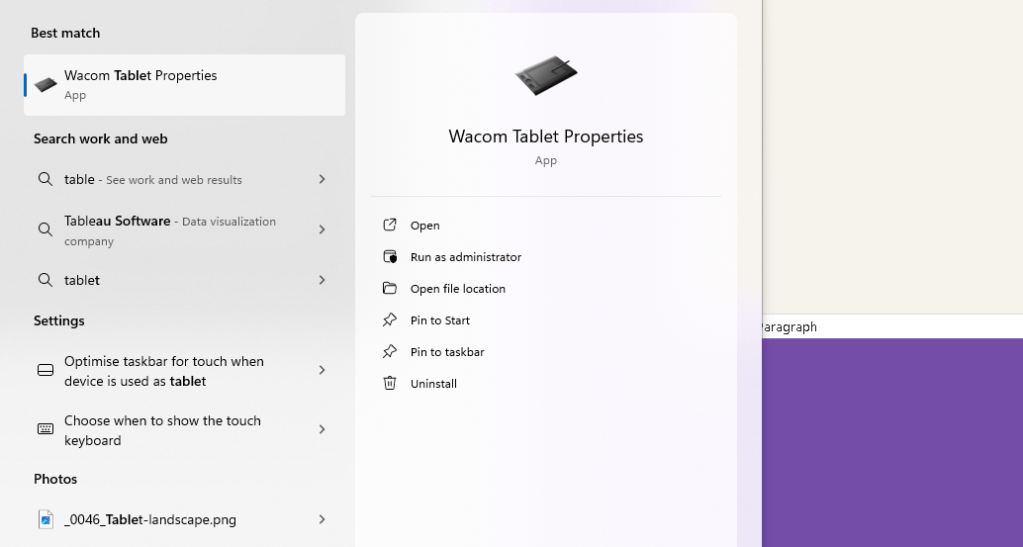1023x547 pixels.
Task: Choose Open file location
Action: pyautogui.click(x=458, y=289)
